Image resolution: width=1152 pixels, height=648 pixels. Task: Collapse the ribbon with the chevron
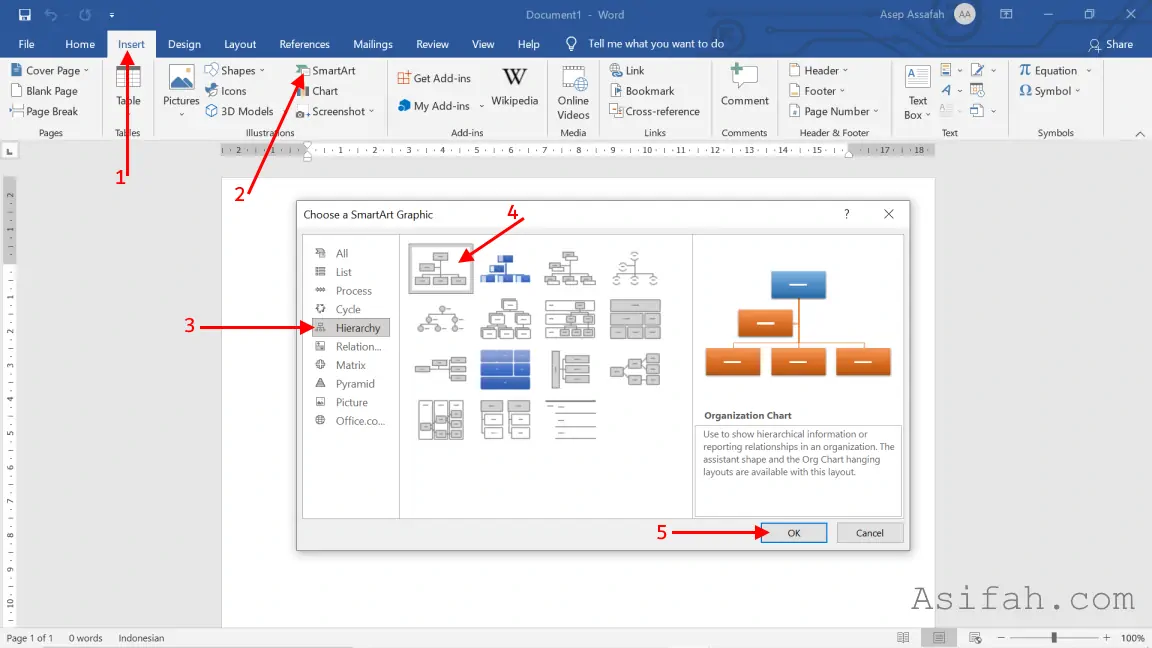point(1140,134)
